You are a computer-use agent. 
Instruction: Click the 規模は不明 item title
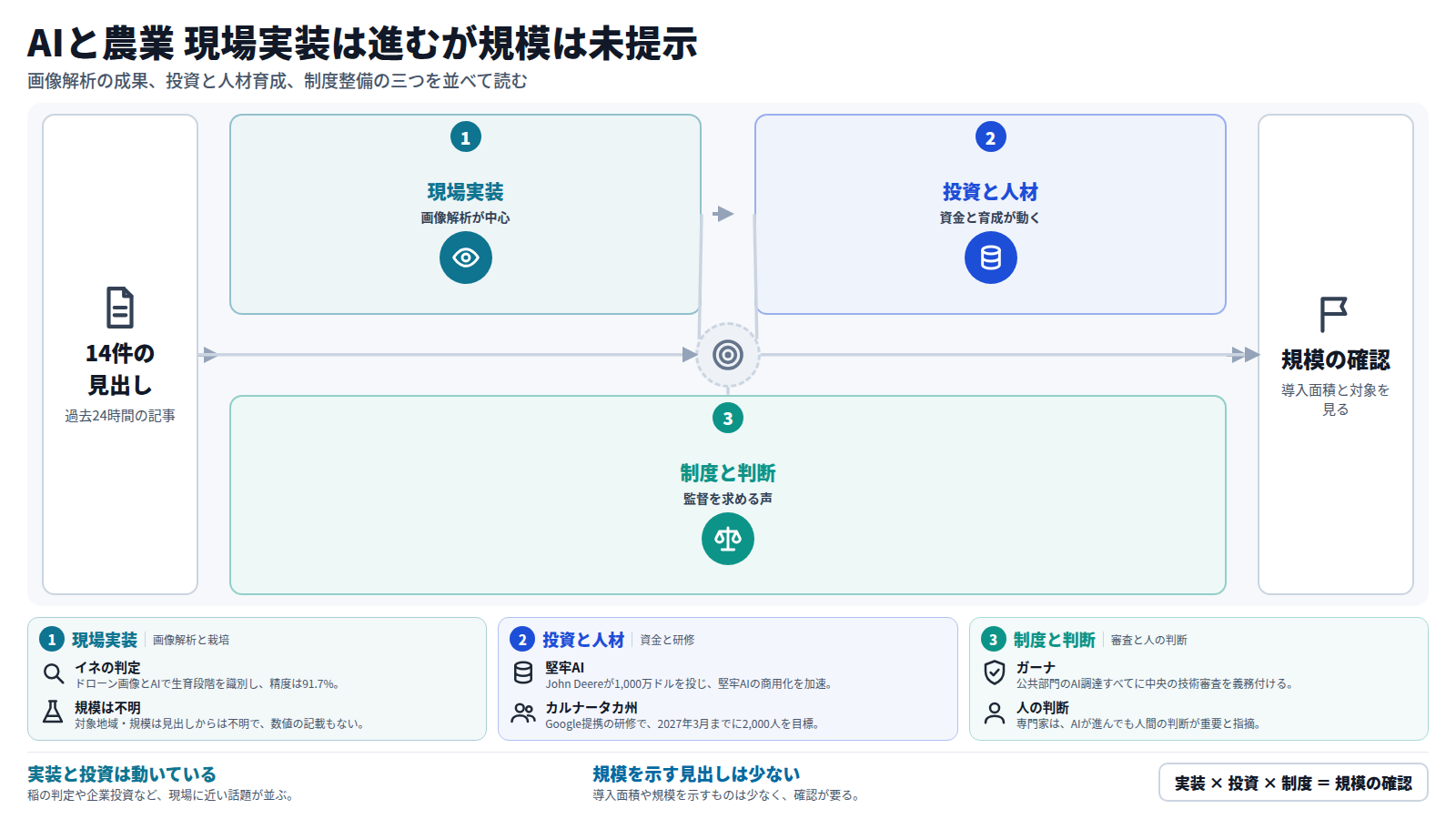pyautogui.click(x=107, y=708)
